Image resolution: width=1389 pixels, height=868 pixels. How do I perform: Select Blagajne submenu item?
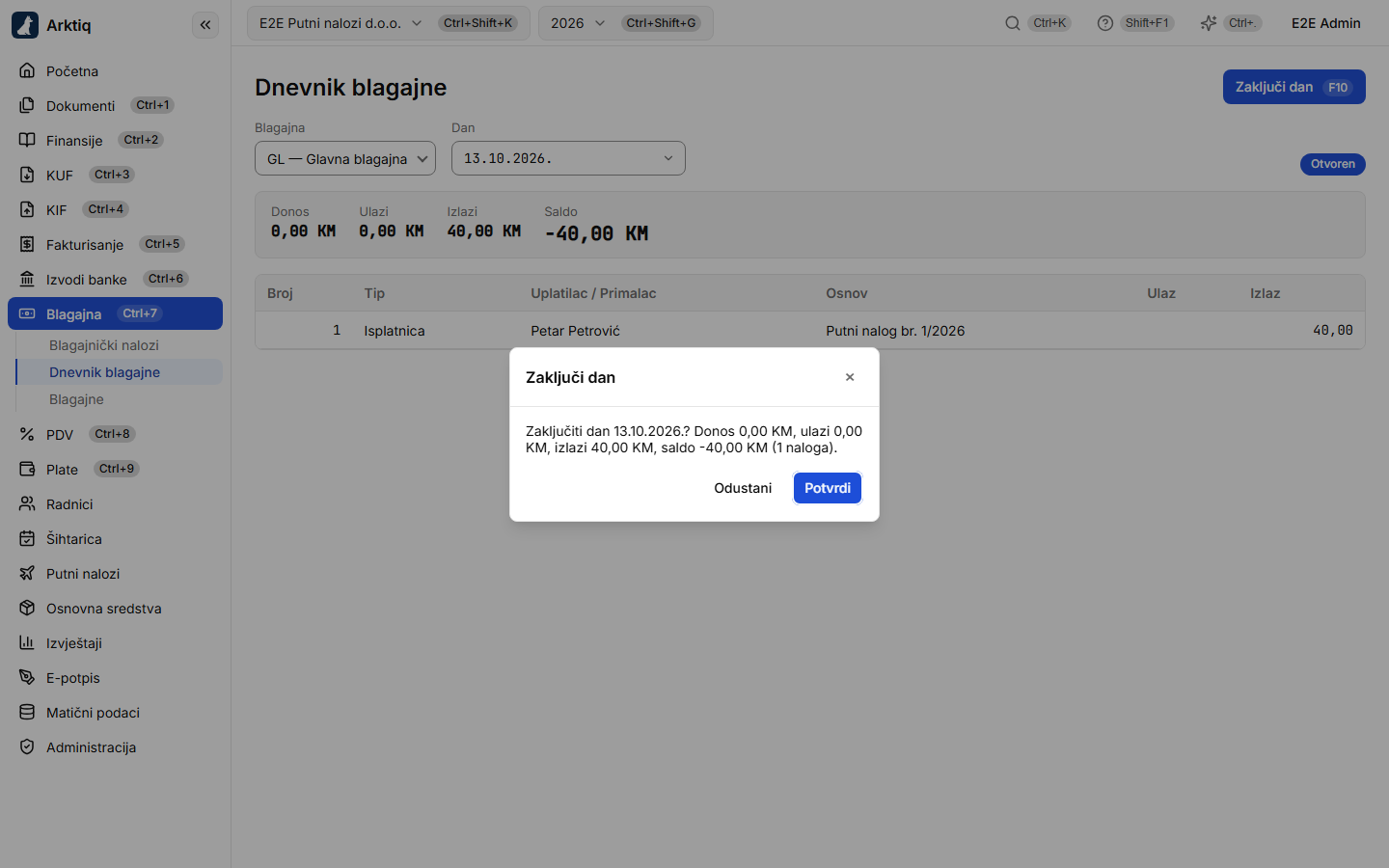[x=76, y=399]
